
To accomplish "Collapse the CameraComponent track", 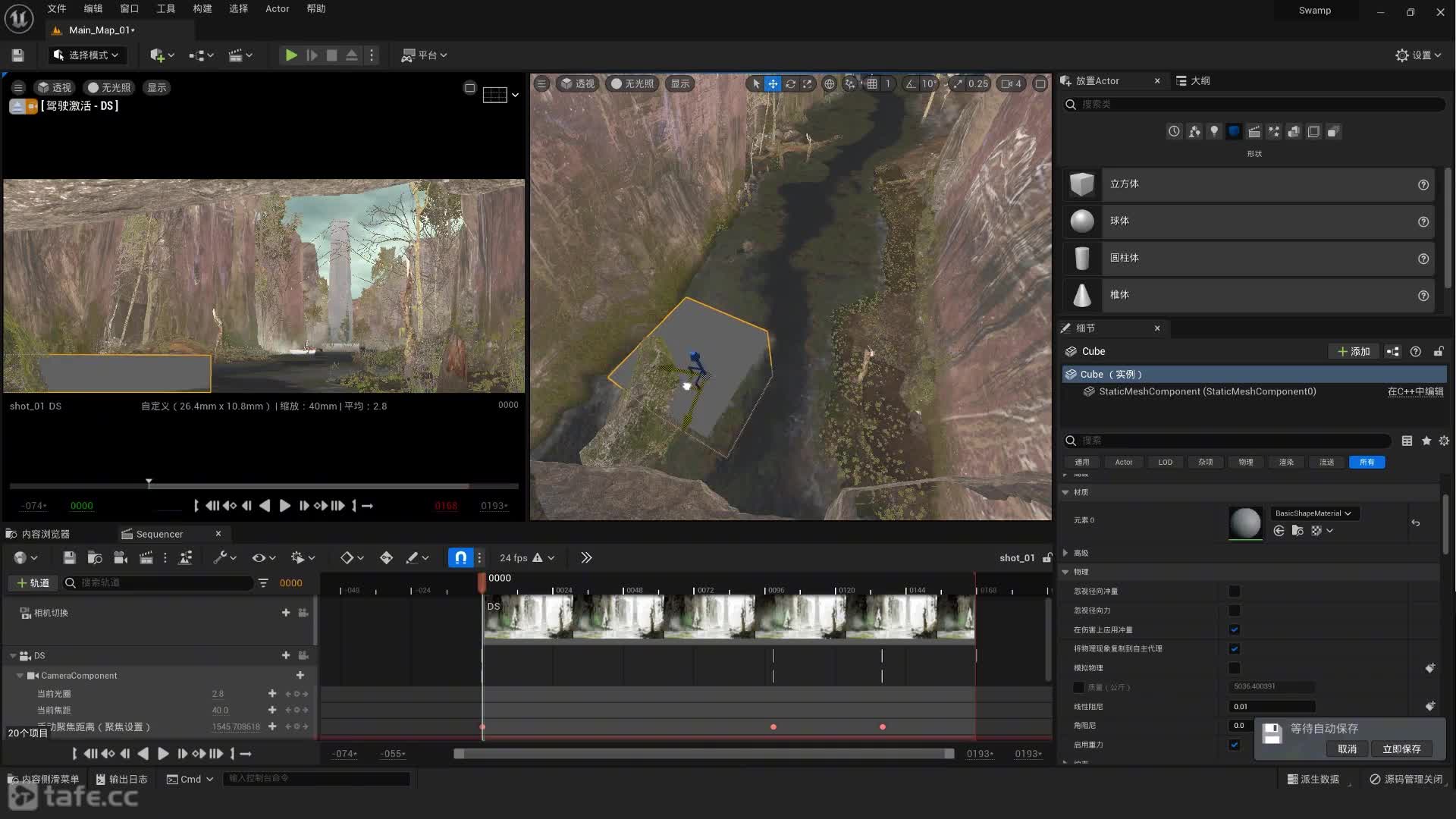I will [x=20, y=676].
